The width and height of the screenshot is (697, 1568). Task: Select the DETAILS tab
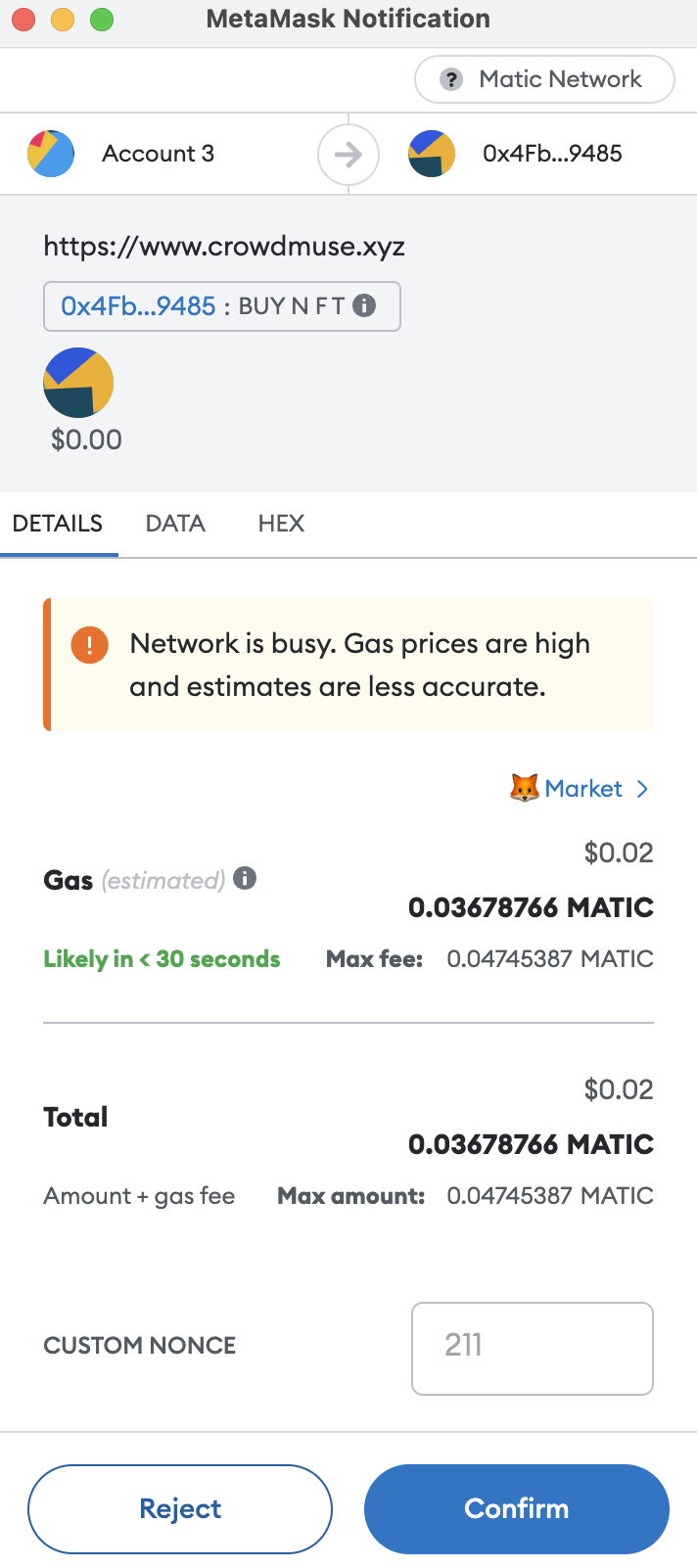click(x=58, y=524)
